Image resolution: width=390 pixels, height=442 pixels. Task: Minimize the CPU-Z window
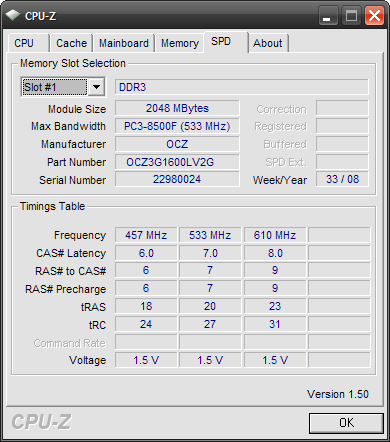[328, 16]
